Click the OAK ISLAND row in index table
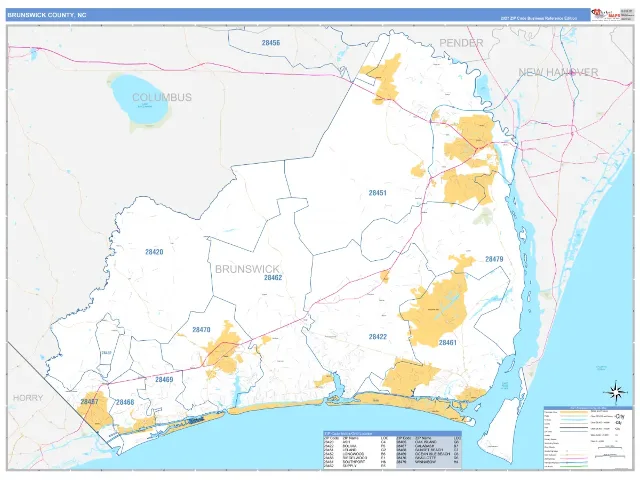Viewport: 640px width, 480px height. pyautogui.click(x=429, y=442)
